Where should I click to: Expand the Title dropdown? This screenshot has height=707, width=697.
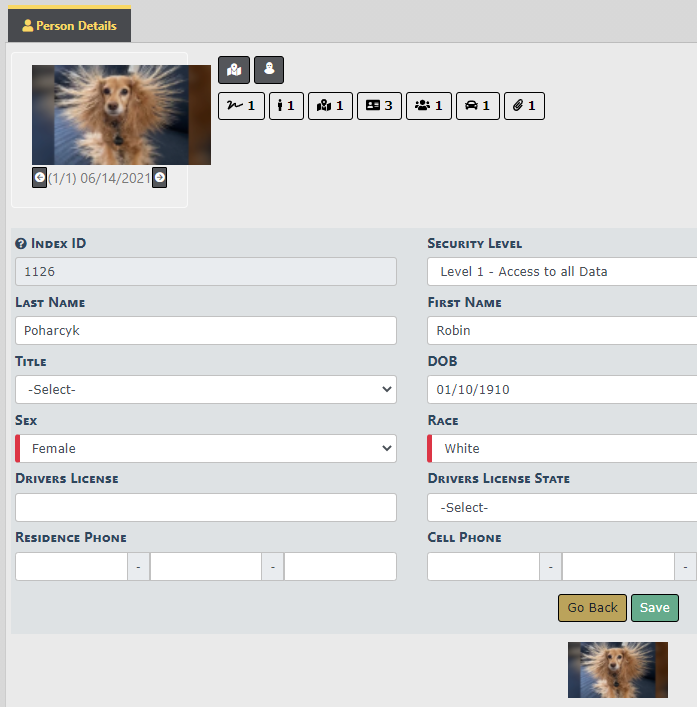(x=205, y=390)
